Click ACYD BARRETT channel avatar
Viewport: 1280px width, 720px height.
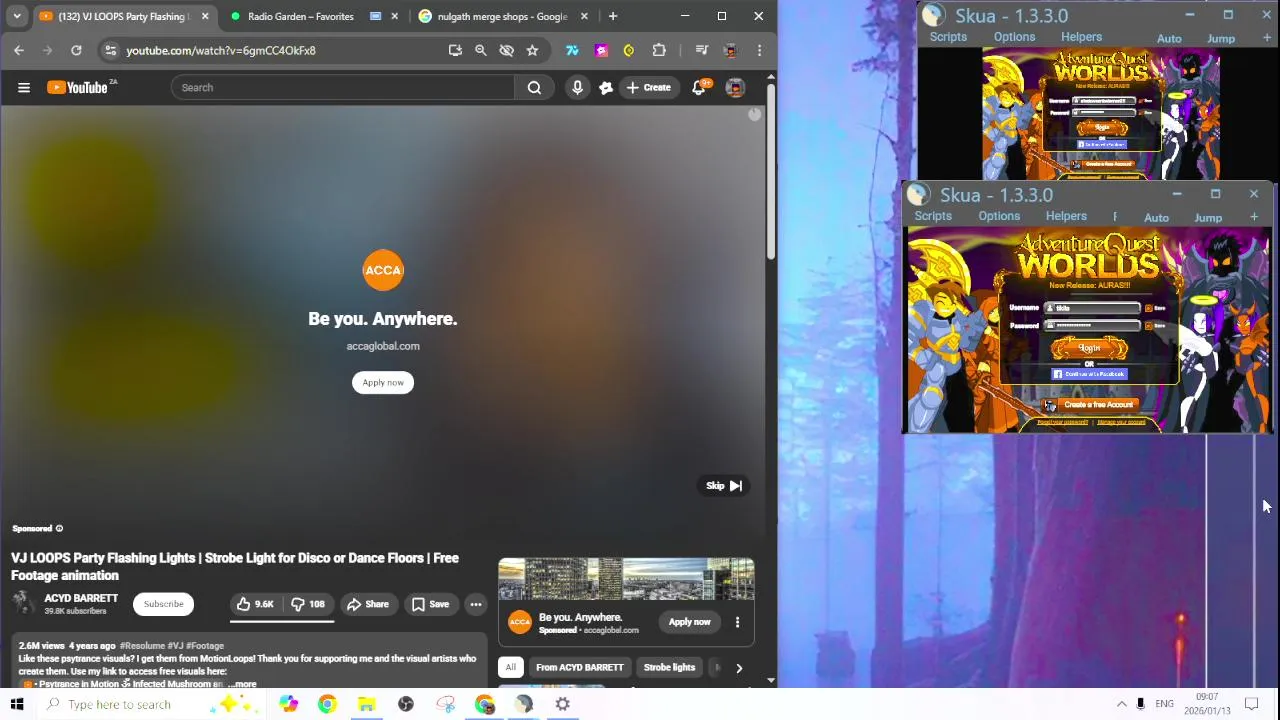pos(23,603)
